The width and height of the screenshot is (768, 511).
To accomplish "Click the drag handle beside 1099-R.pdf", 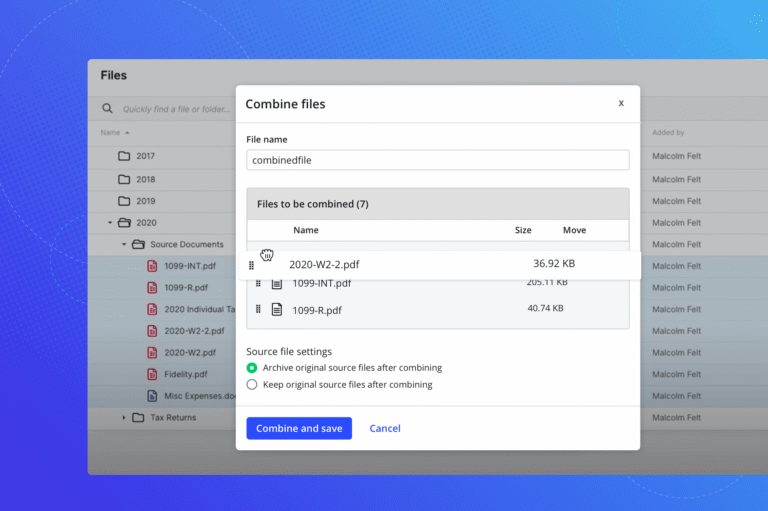I will (258, 309).
